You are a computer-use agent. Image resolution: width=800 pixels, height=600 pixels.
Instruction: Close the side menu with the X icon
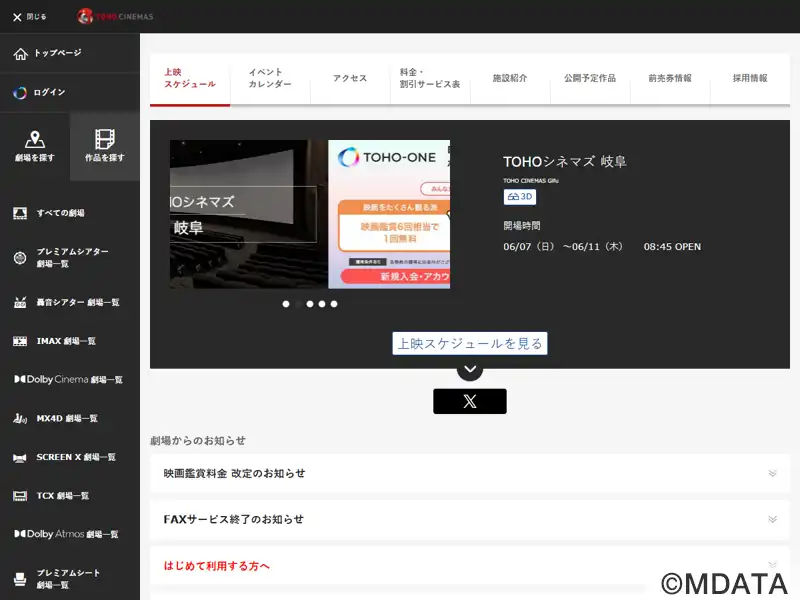pos(17,17)
